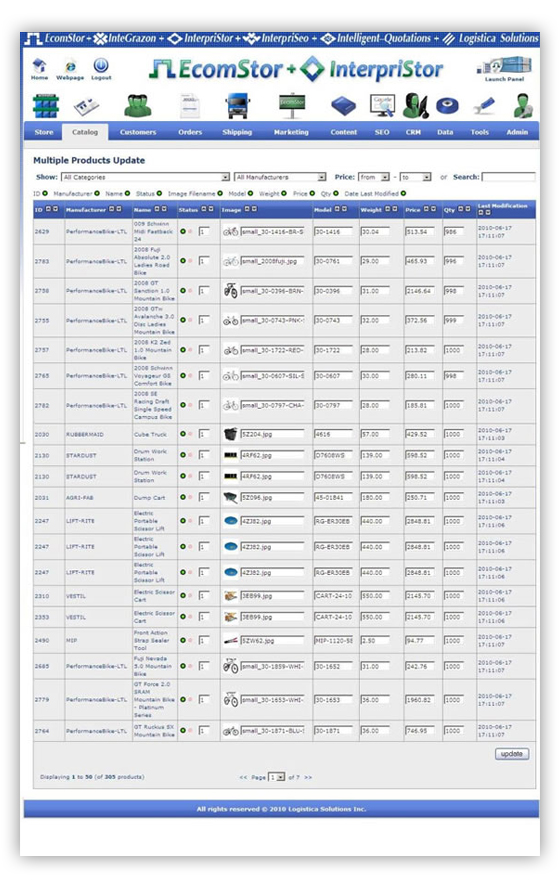Click the green people Customers icon
Image resolution: width=560 pixels, height=888 pixels.
pos(138,106)
